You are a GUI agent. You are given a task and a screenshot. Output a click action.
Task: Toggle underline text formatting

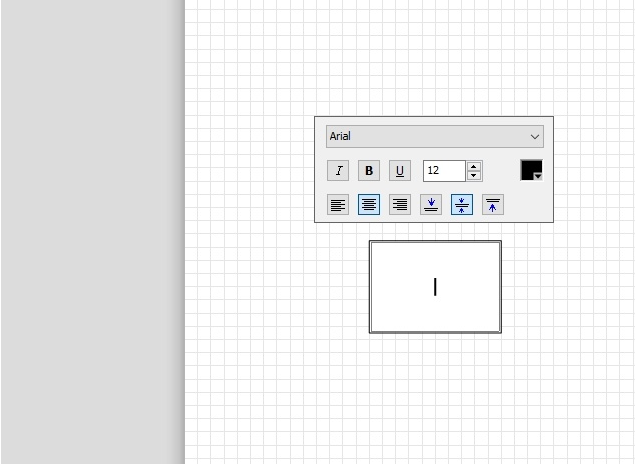(x=400, y=171)
